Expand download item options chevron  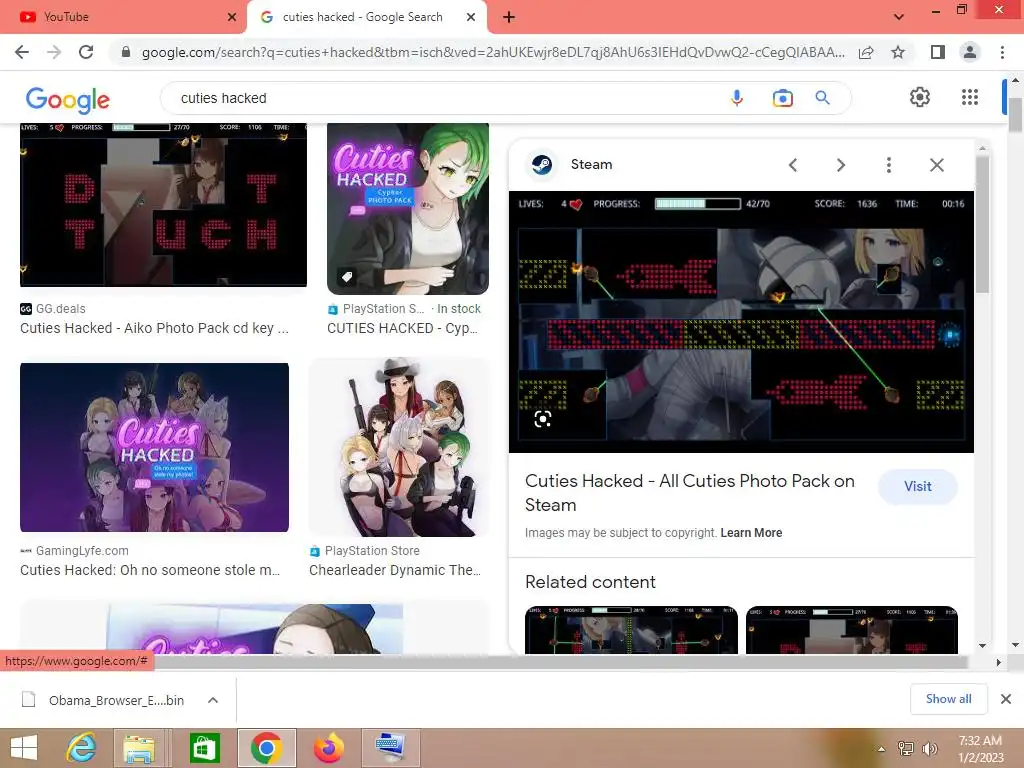pos(213,700)
